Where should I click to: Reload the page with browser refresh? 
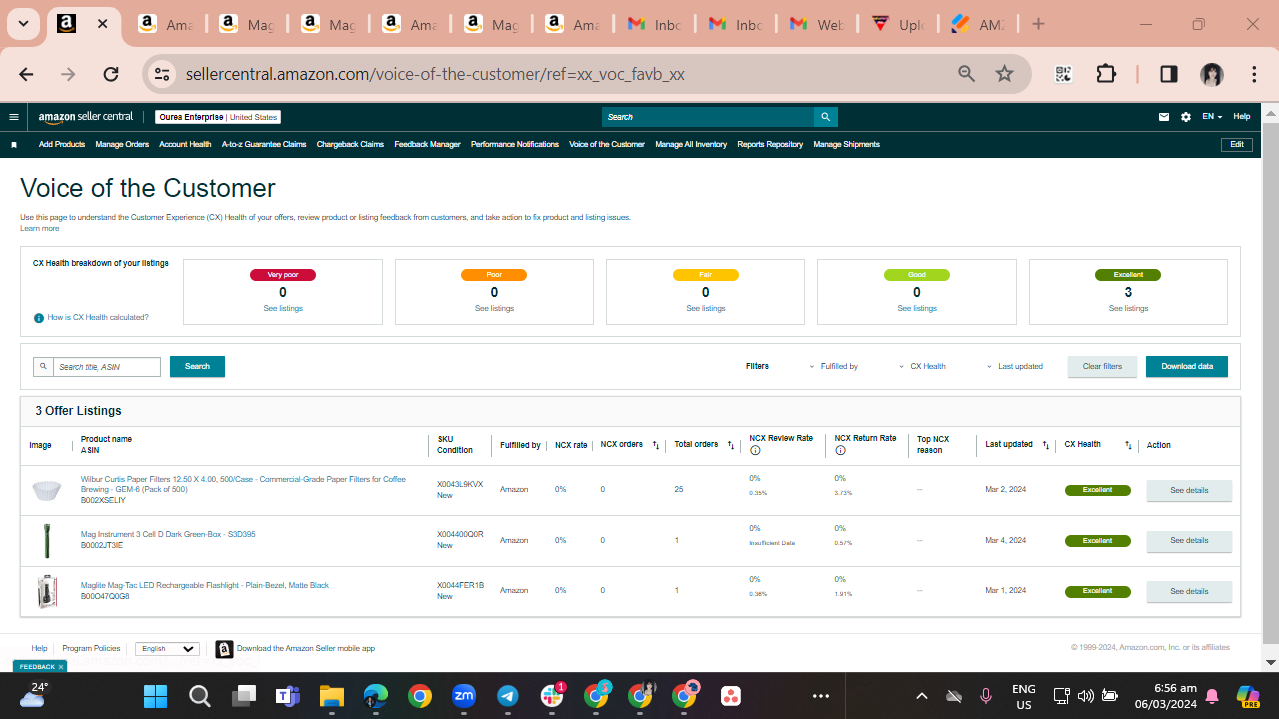[x=111, y=74]
